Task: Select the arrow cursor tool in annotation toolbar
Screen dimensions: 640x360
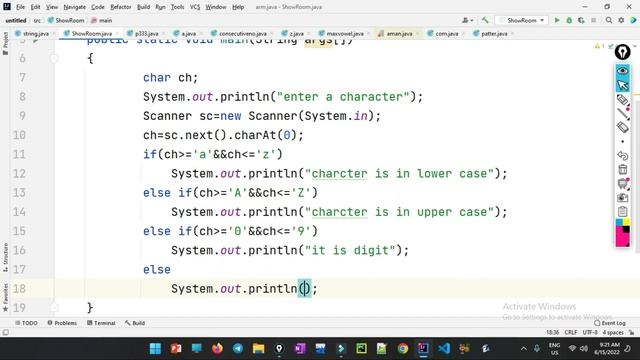Action: coord(622,85)
